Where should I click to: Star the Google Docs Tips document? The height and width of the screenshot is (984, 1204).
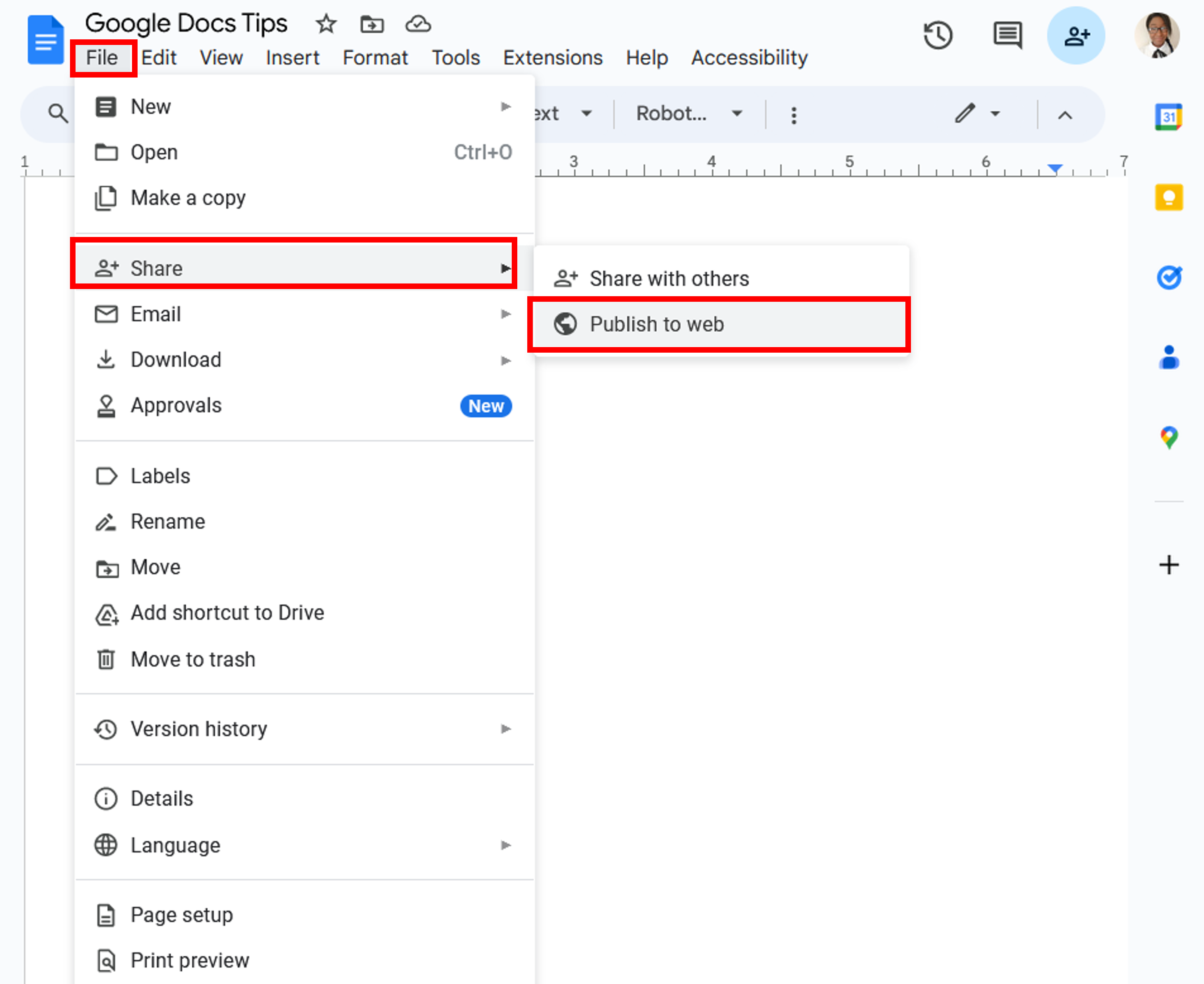tap(326, 24)
